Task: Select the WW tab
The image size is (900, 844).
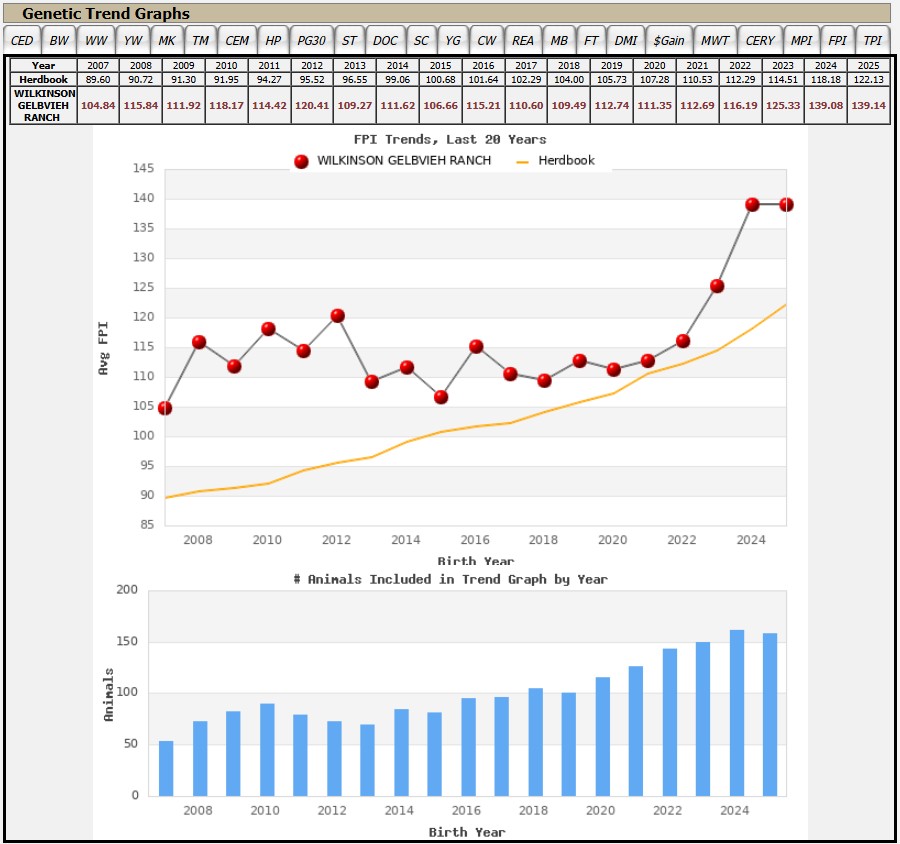Action: (96, 40)
